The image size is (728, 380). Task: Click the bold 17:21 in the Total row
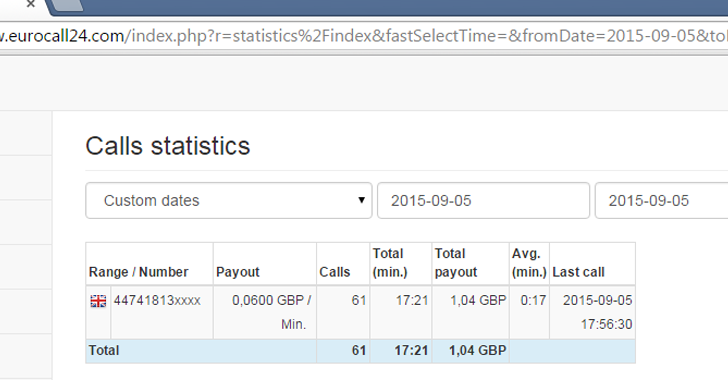411,350
